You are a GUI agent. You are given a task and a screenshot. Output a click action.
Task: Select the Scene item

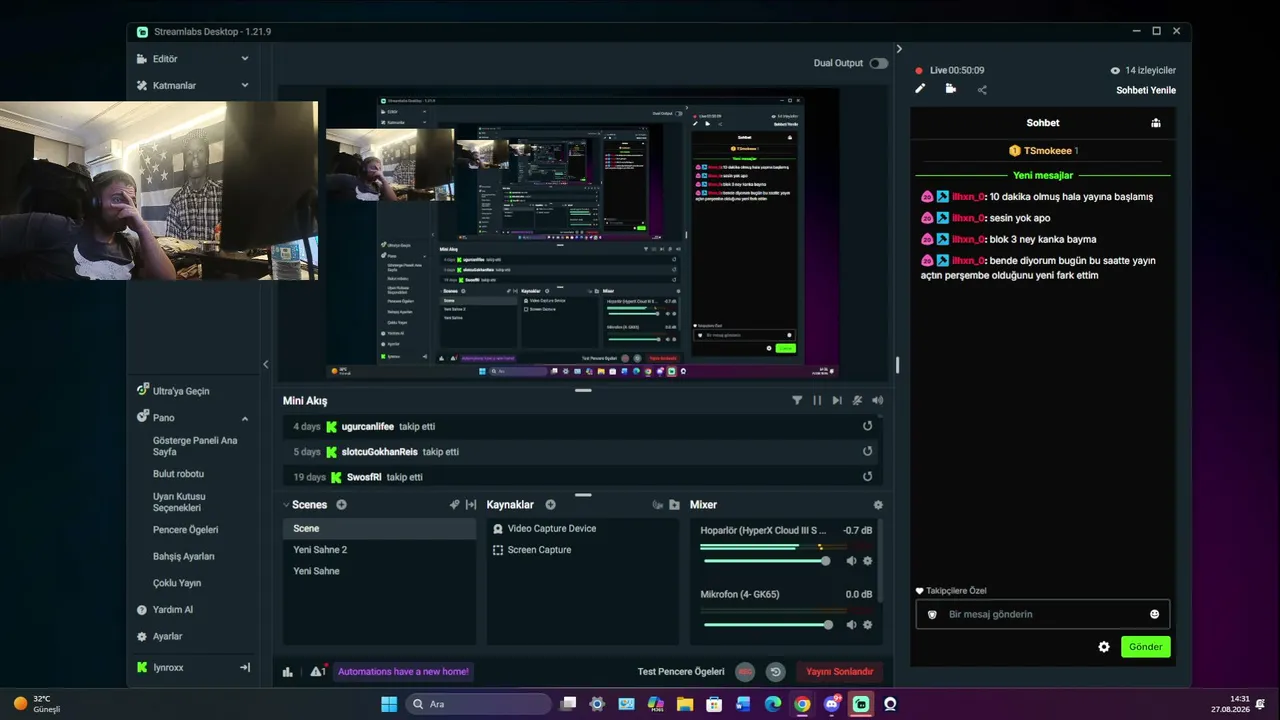[x=380, y=528]
